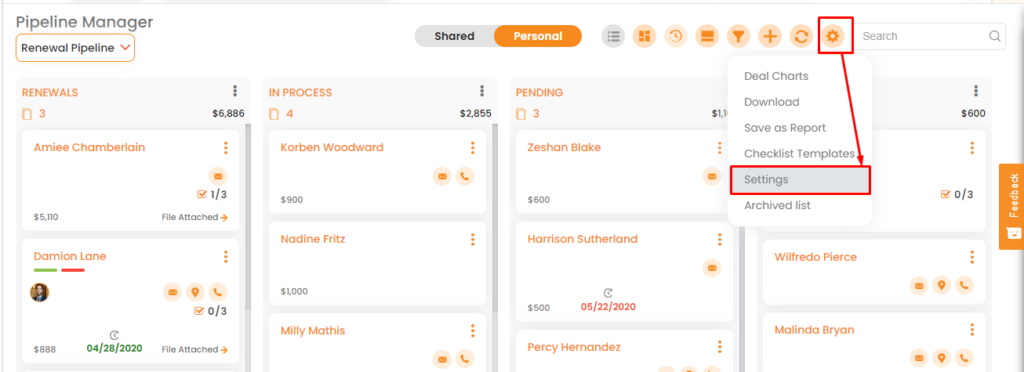Screen dimensions: 1024x372
Task: Open the filter funnel icon
Action: click(x=739, y=37)
